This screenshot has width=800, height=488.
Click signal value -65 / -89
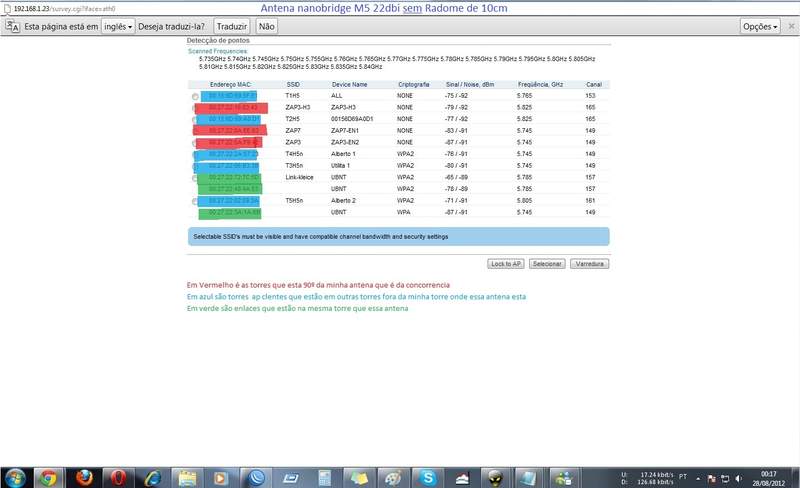(x=456, y=178)
